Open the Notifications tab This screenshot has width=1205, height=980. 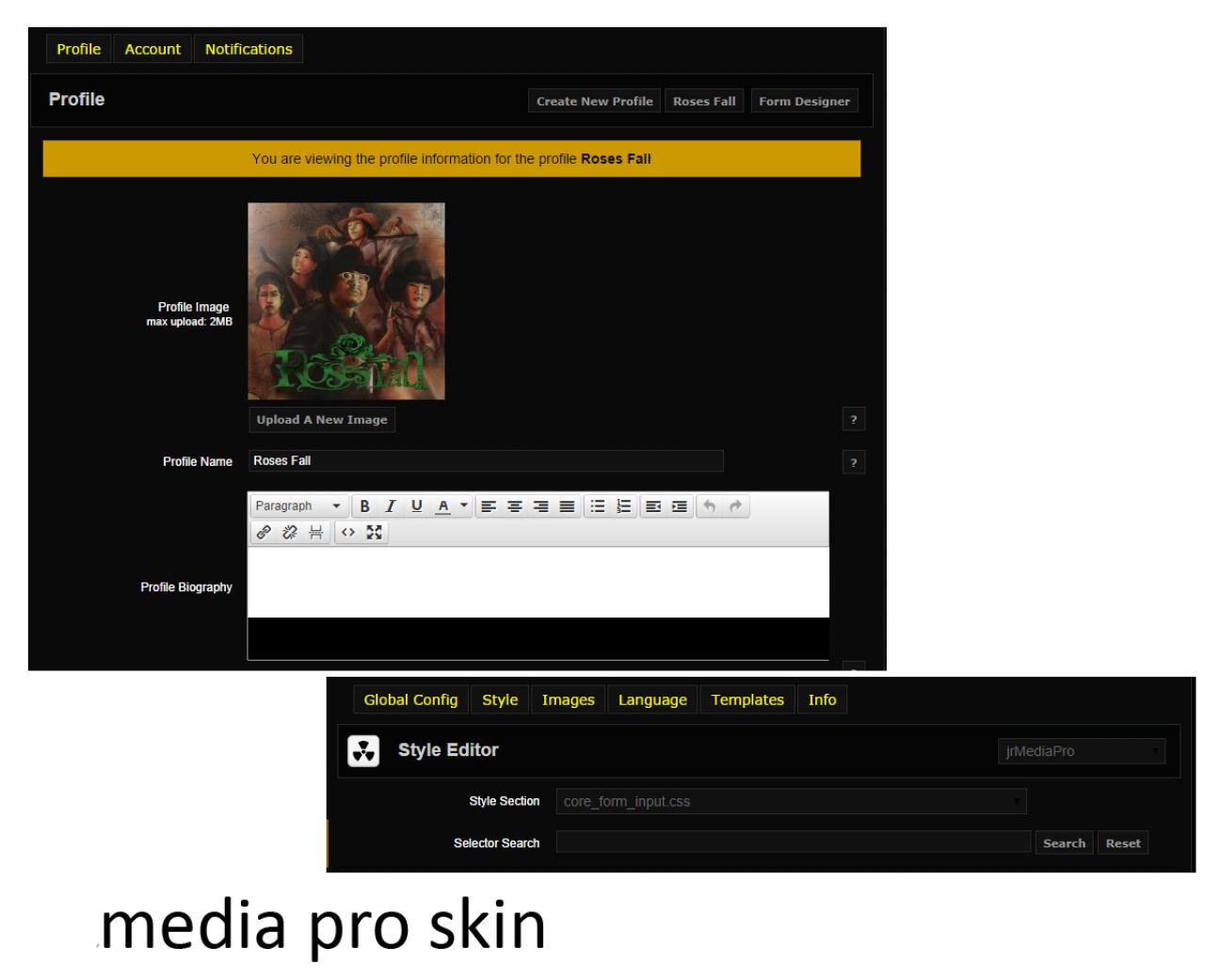click(249, 49)
